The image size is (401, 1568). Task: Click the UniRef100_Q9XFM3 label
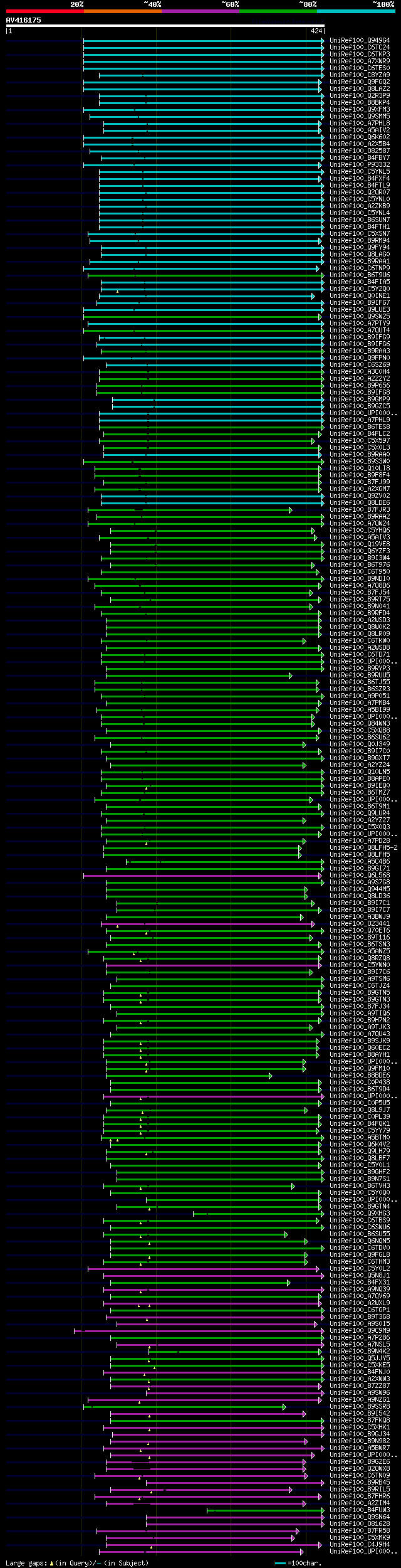click(x=360, y=109)
